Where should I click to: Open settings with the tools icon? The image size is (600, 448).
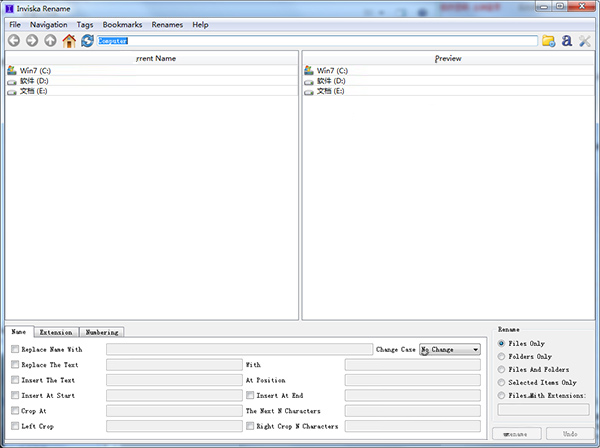click(585, 41)
